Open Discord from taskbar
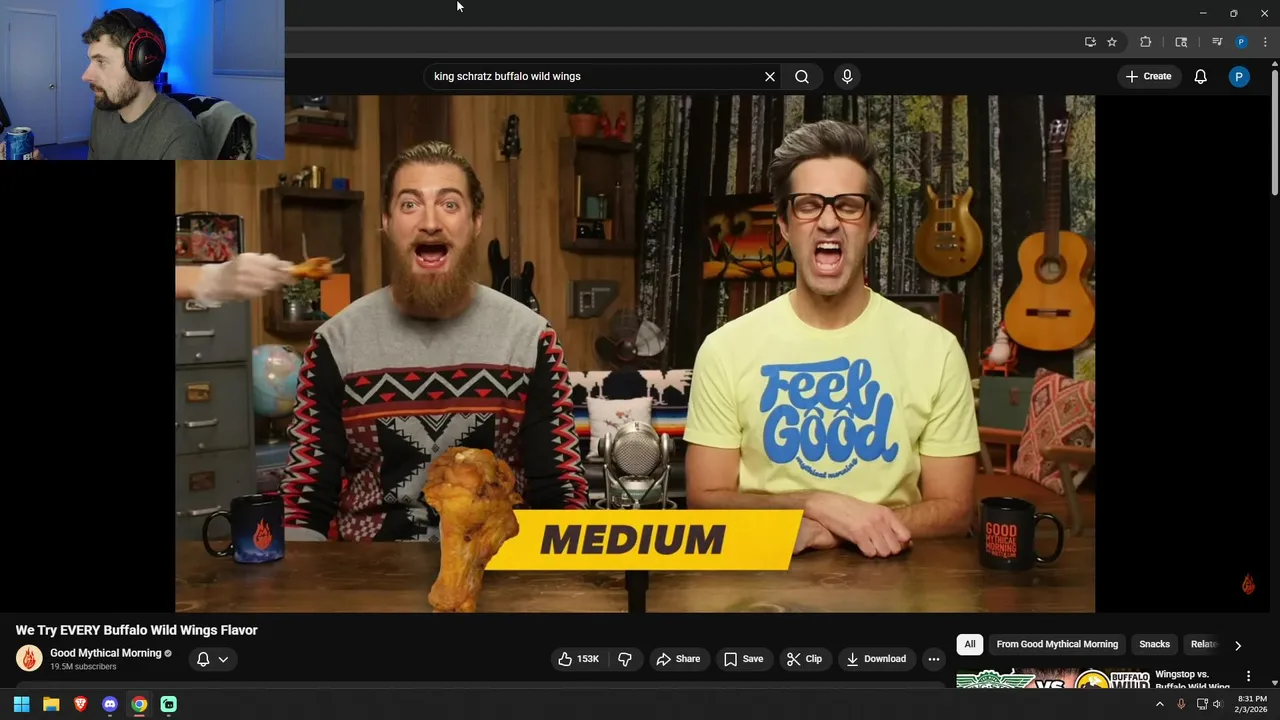Screen dimensions: 1280x720 [x=110, y=704]
